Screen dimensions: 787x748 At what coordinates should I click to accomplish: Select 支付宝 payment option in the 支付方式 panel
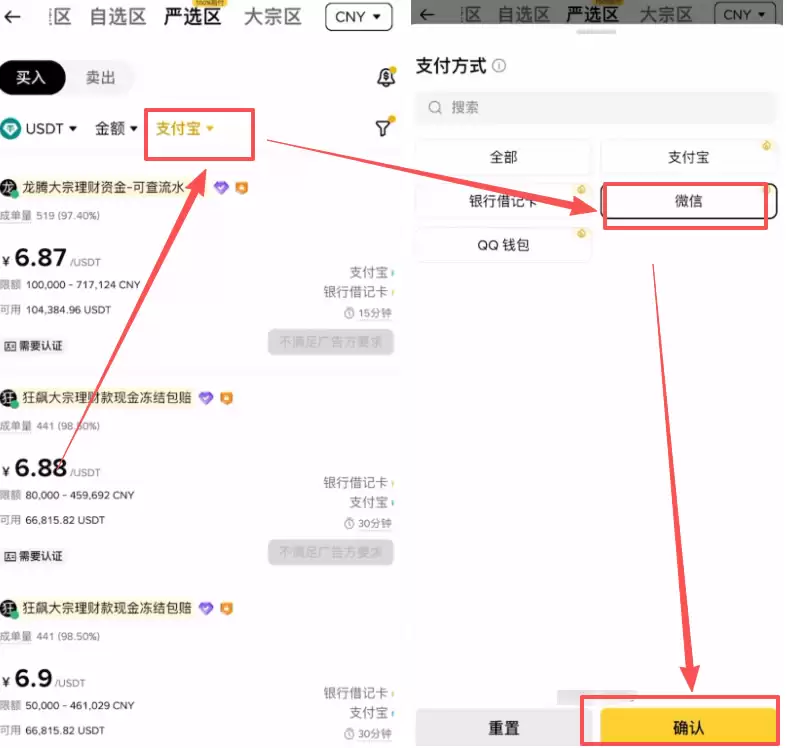[x=688, y=157]
